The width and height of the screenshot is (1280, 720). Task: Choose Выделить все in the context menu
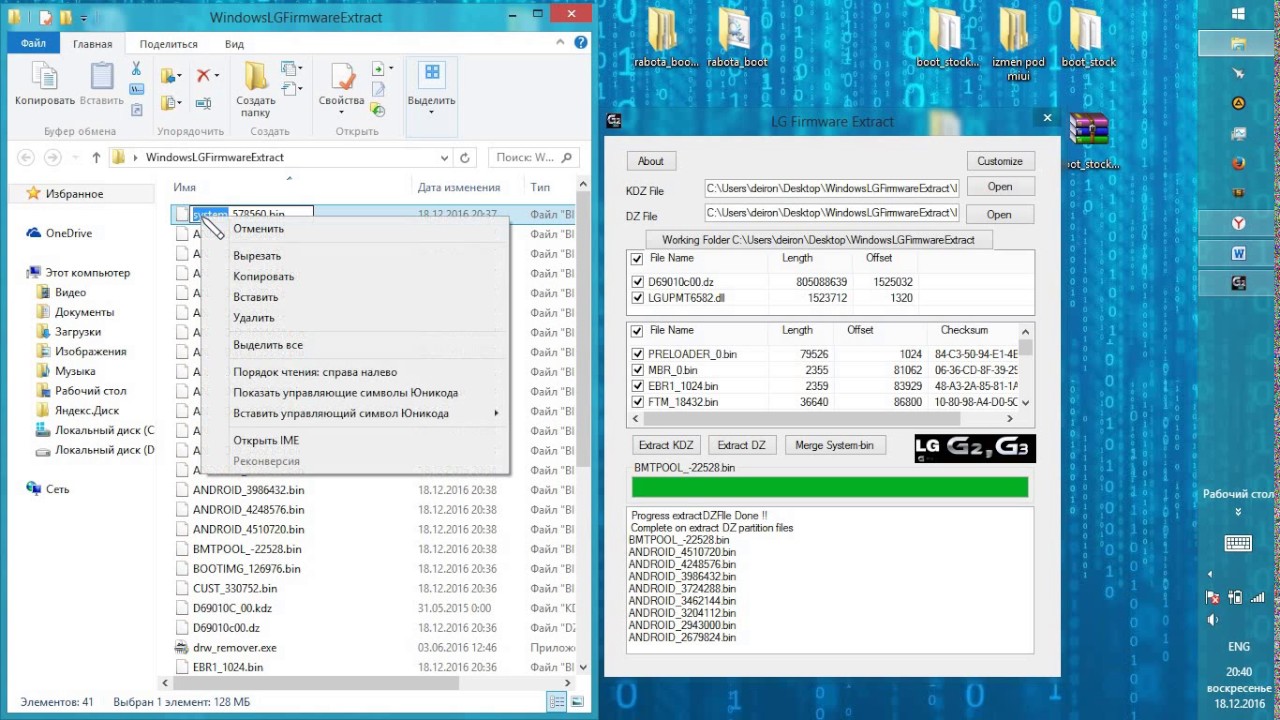coord(268,345)
